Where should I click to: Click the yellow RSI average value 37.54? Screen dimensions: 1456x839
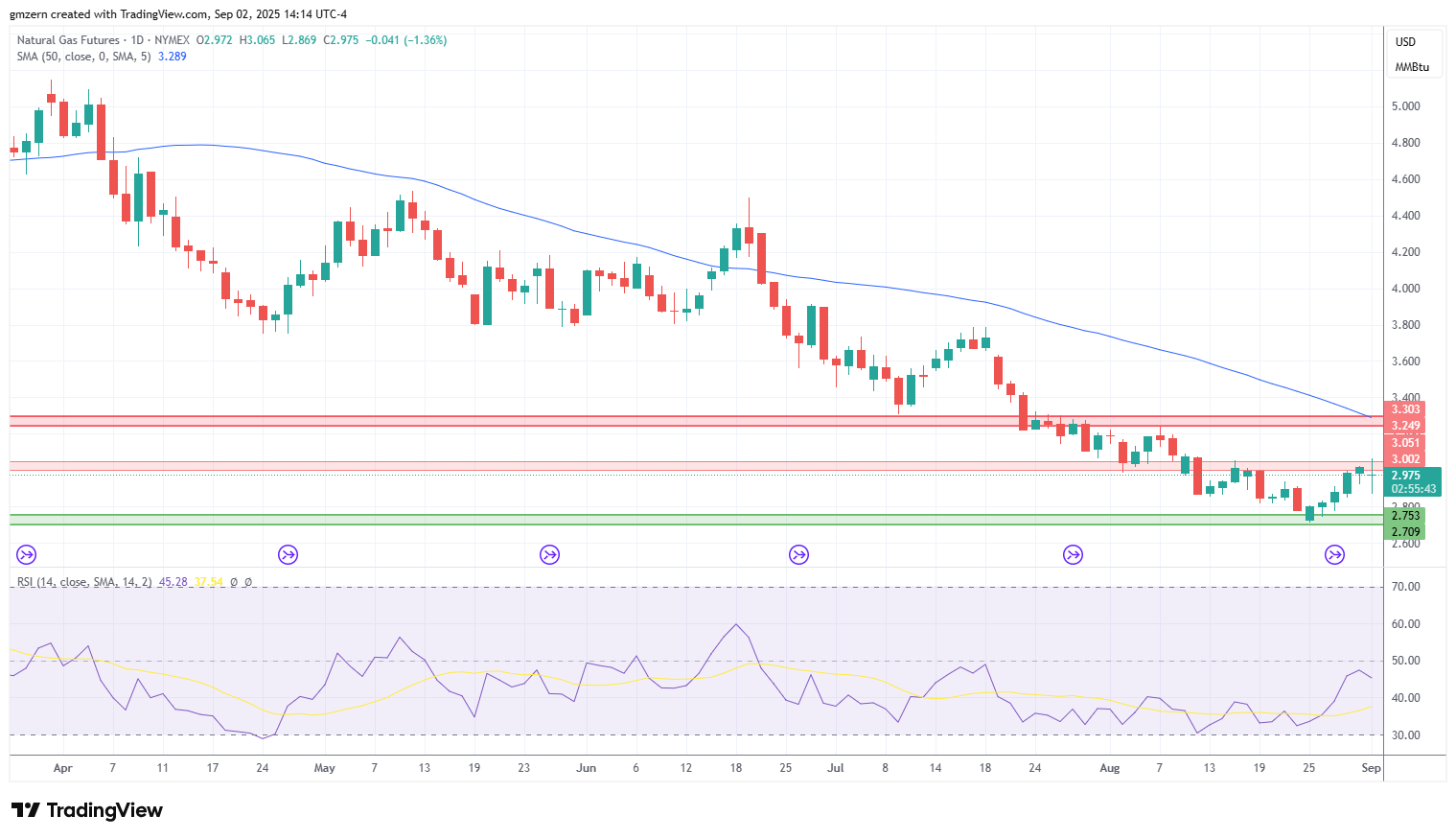tap(208, 582)
